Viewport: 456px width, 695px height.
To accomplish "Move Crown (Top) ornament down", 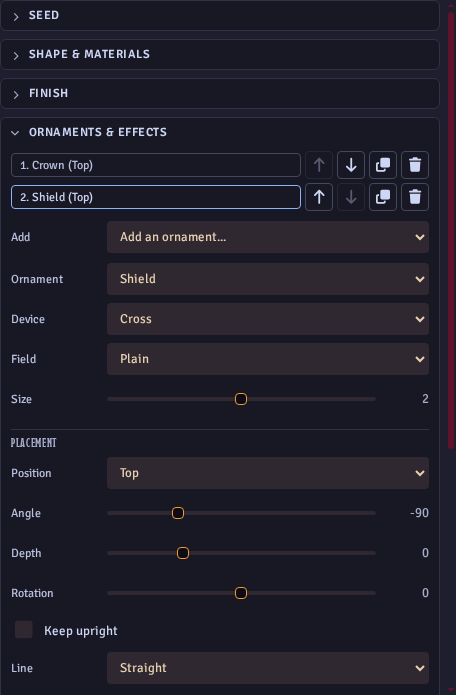I will pyautogui.click(x=351, y=165).
